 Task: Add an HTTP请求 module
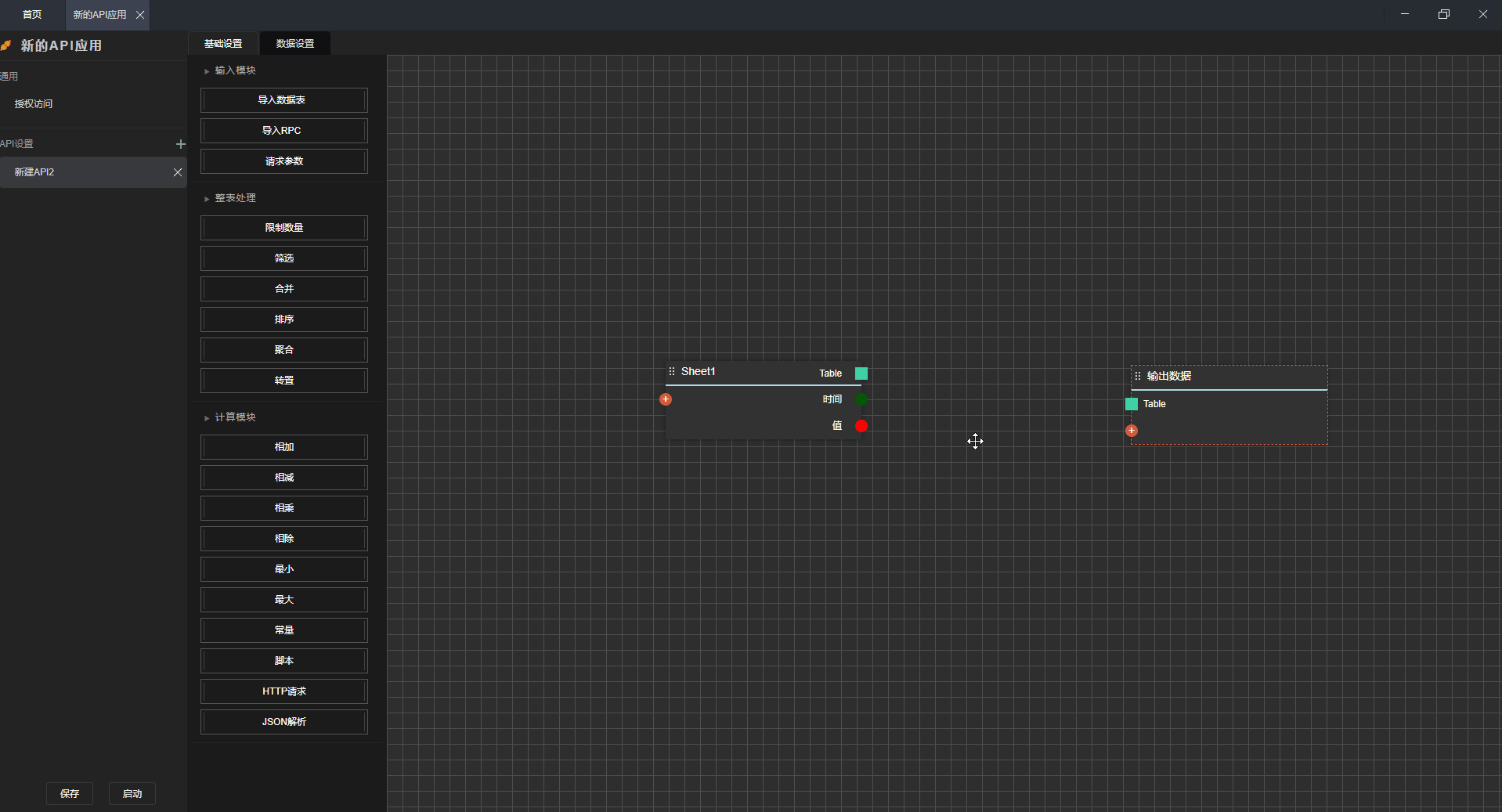point(284,691)
